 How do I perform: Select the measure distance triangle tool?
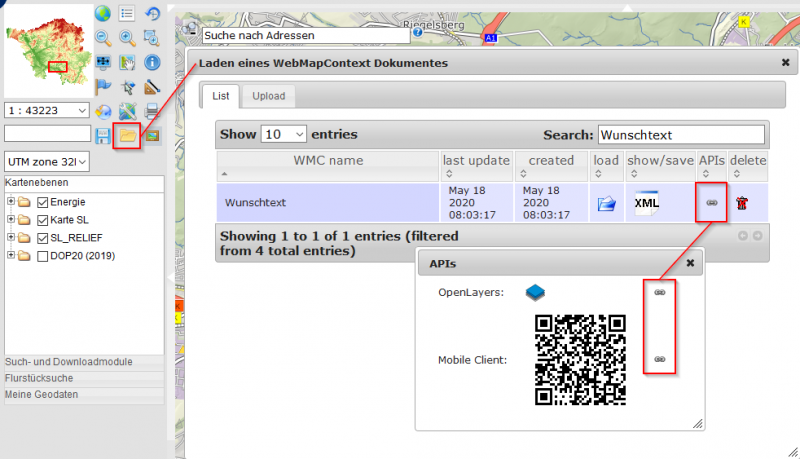(152, 87)
